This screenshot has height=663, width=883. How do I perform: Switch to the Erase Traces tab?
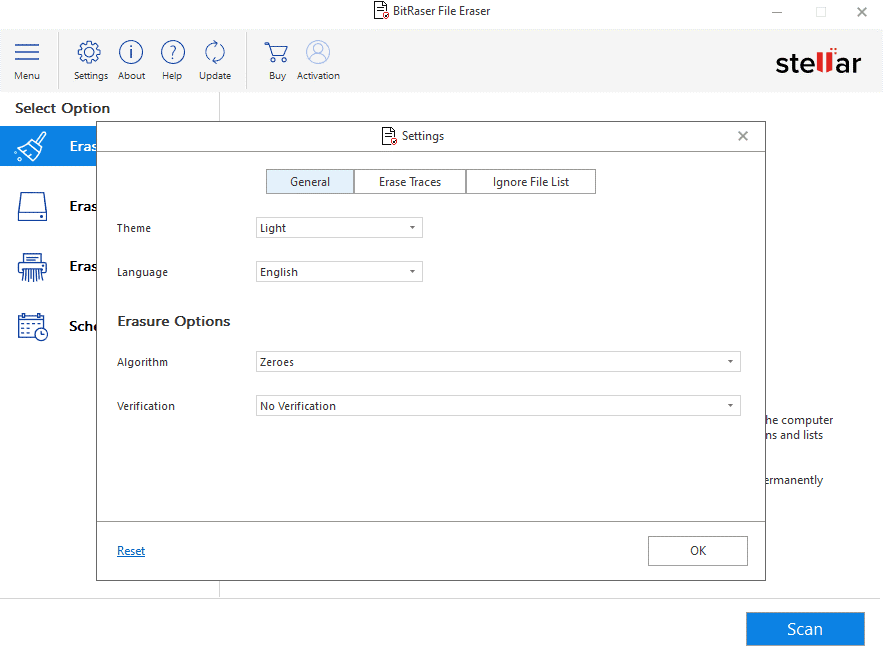click(x=410, y=181)
